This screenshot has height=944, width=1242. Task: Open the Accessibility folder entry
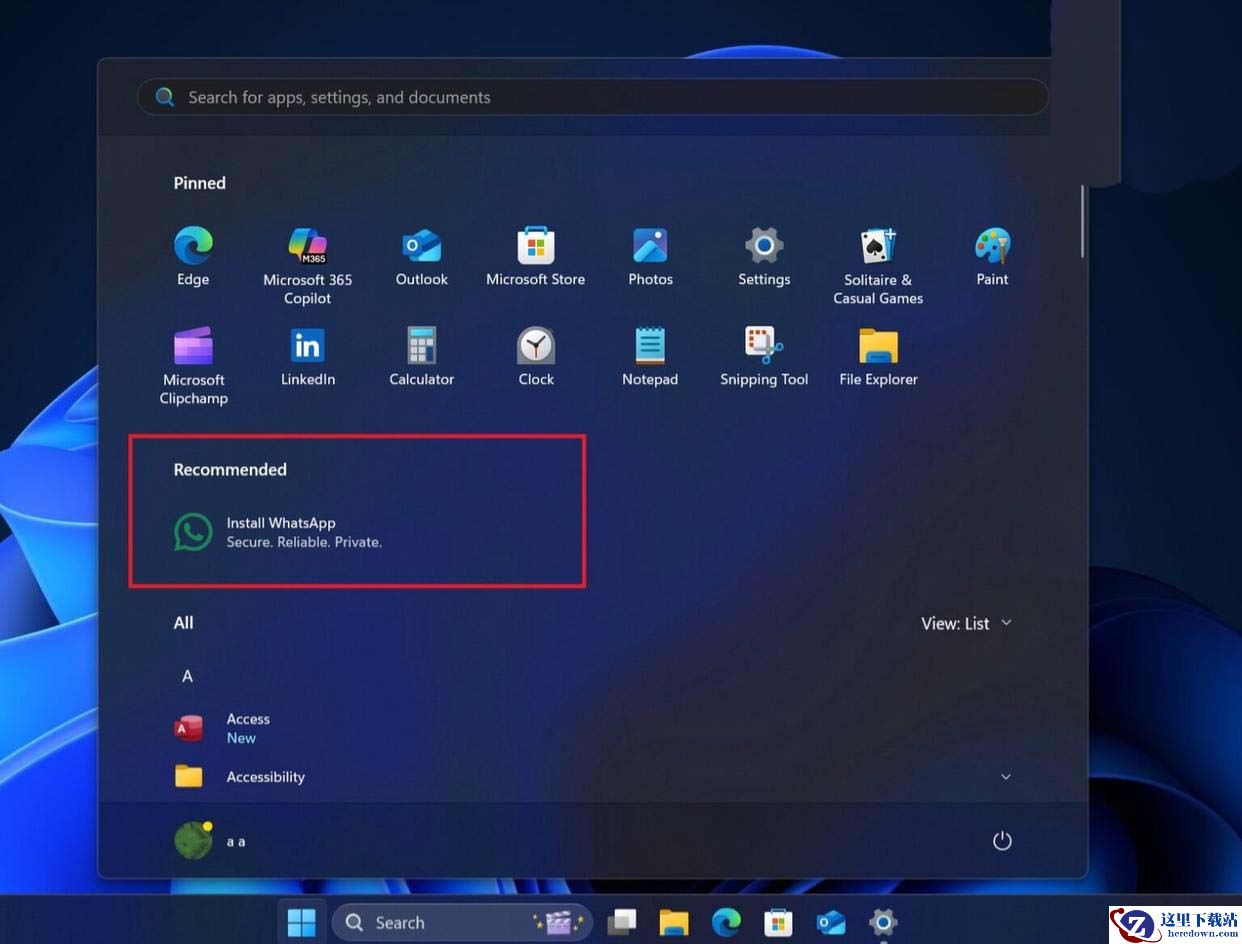click(x=240, y=777)
